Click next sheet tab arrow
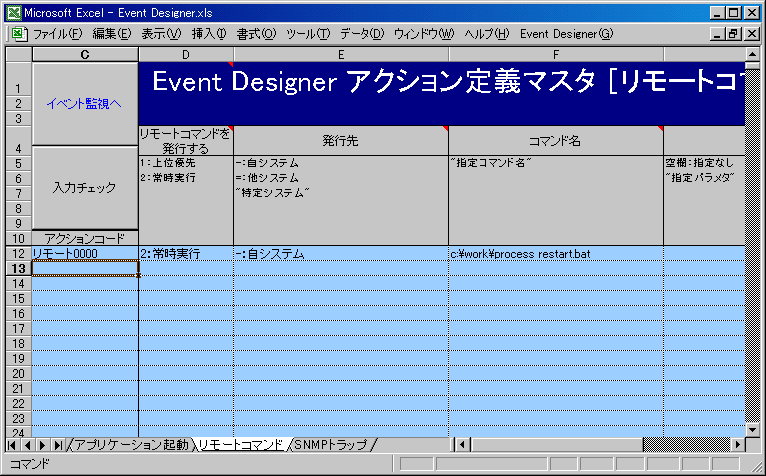 [x=43, y=445]
